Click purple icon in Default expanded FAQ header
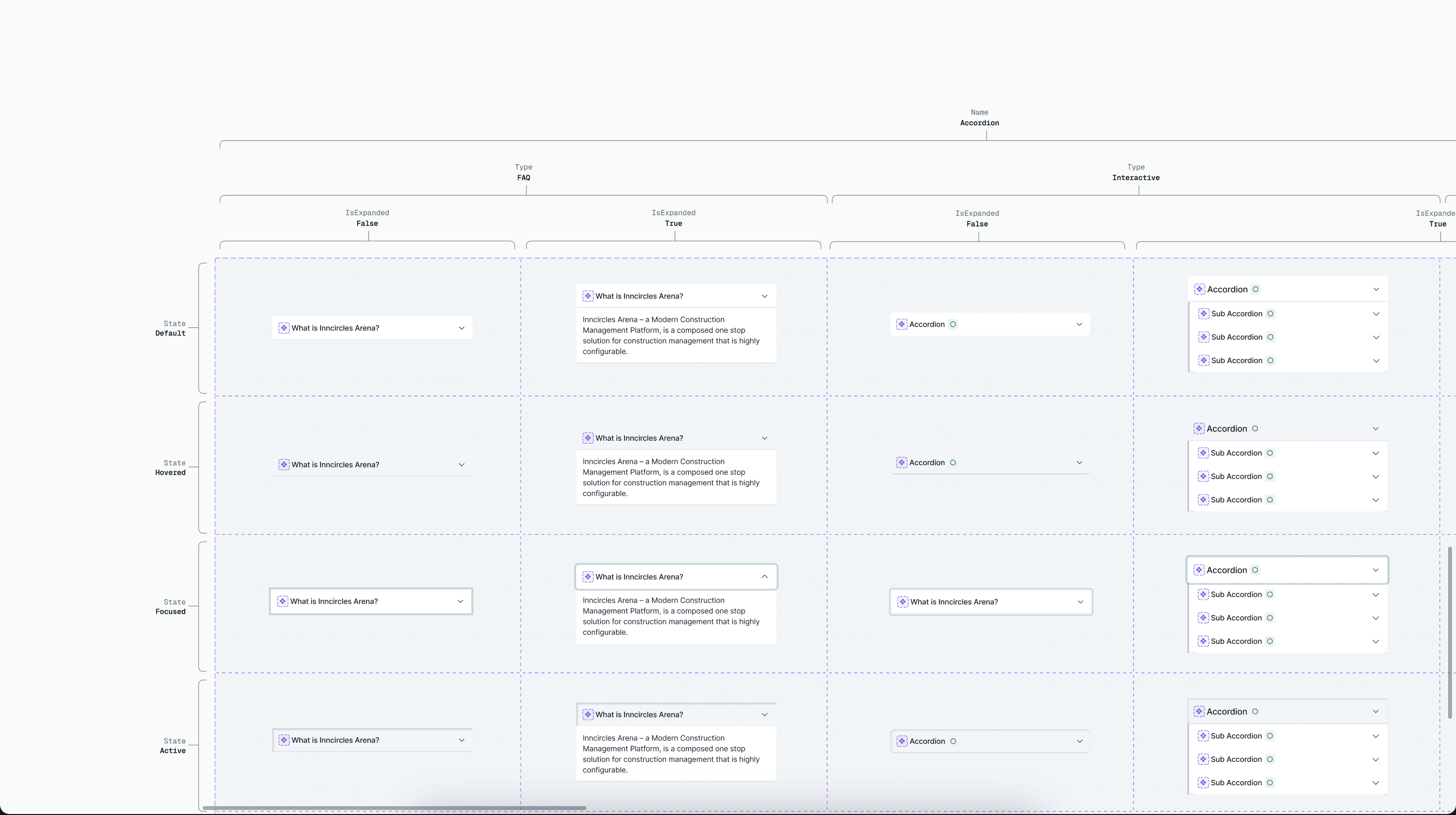The image size is (1456, 815). point(588,296)
